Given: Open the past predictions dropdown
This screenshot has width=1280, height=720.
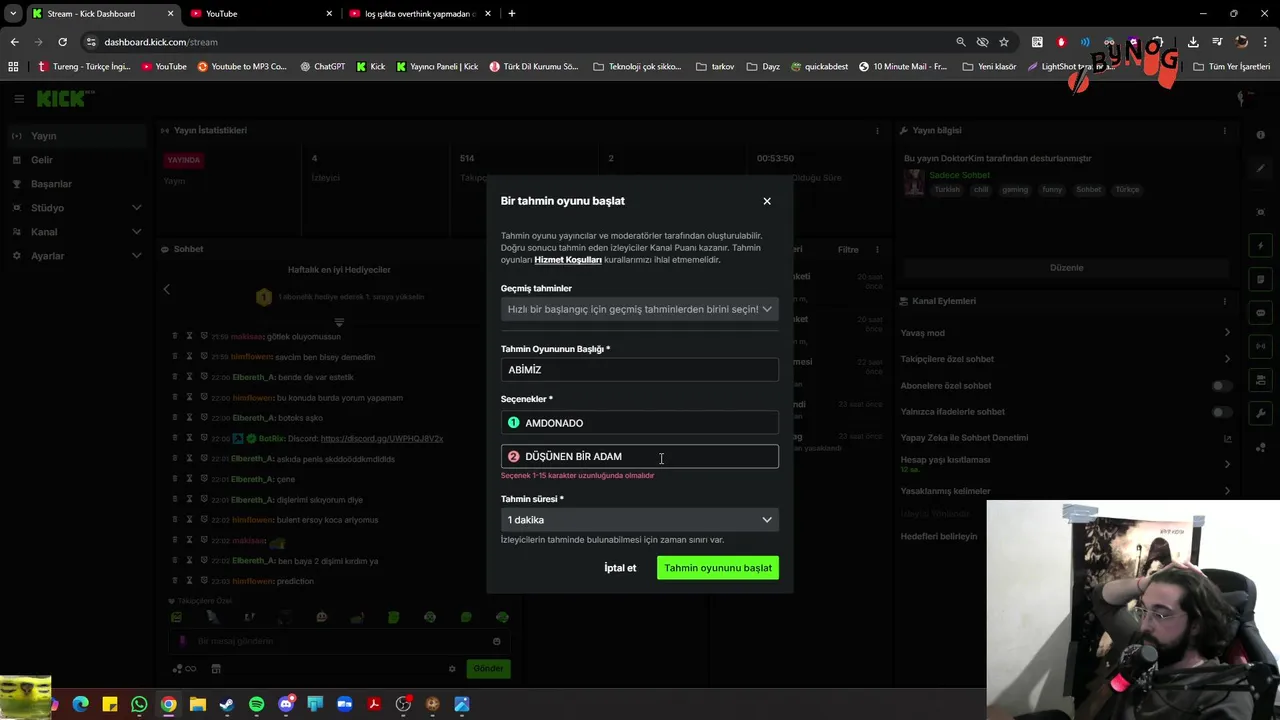Looking at the screenshot, I should point(640,309).
